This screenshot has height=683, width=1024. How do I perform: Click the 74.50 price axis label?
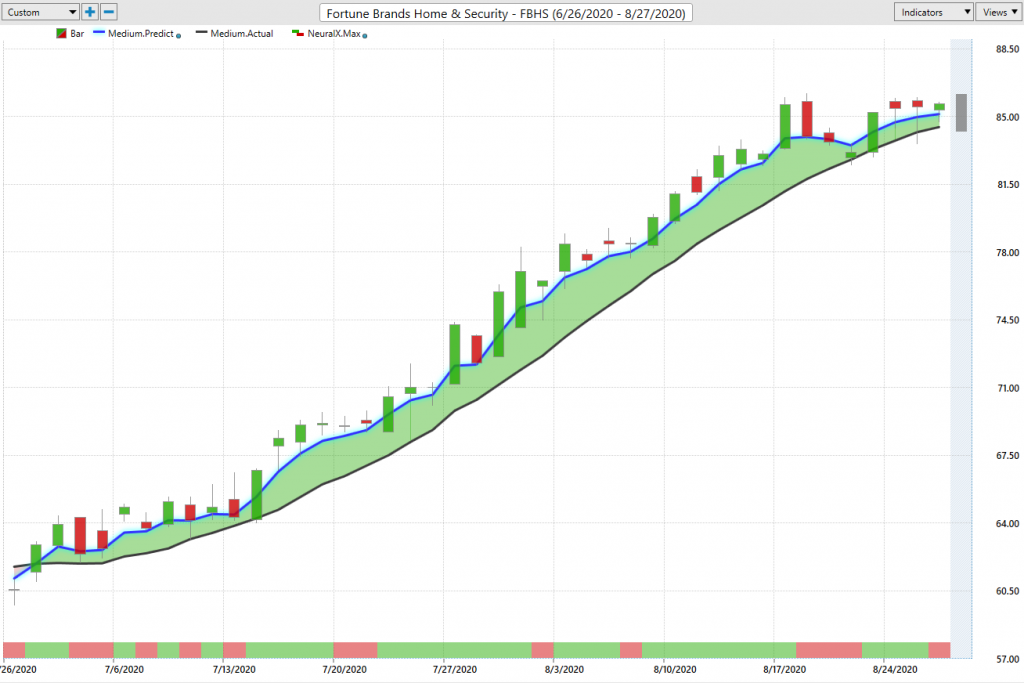[x=1007, y=320]
